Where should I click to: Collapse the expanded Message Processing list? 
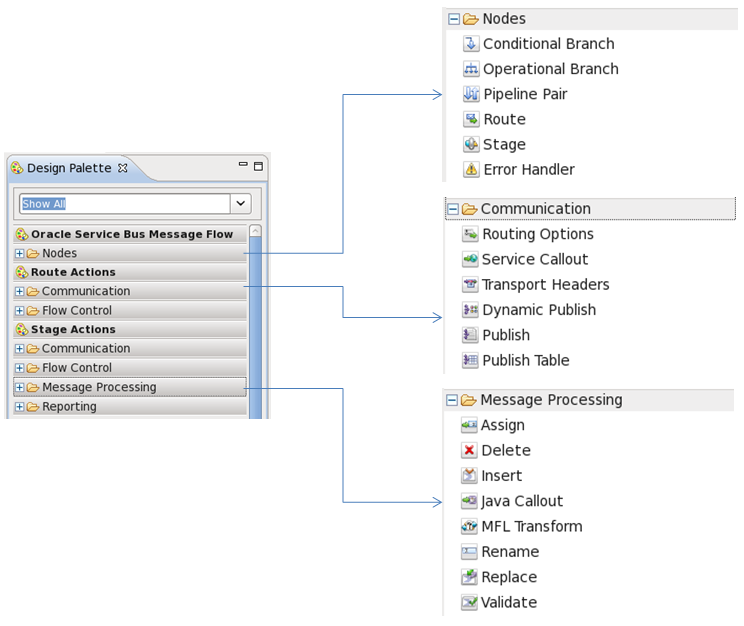click(452, 401)
